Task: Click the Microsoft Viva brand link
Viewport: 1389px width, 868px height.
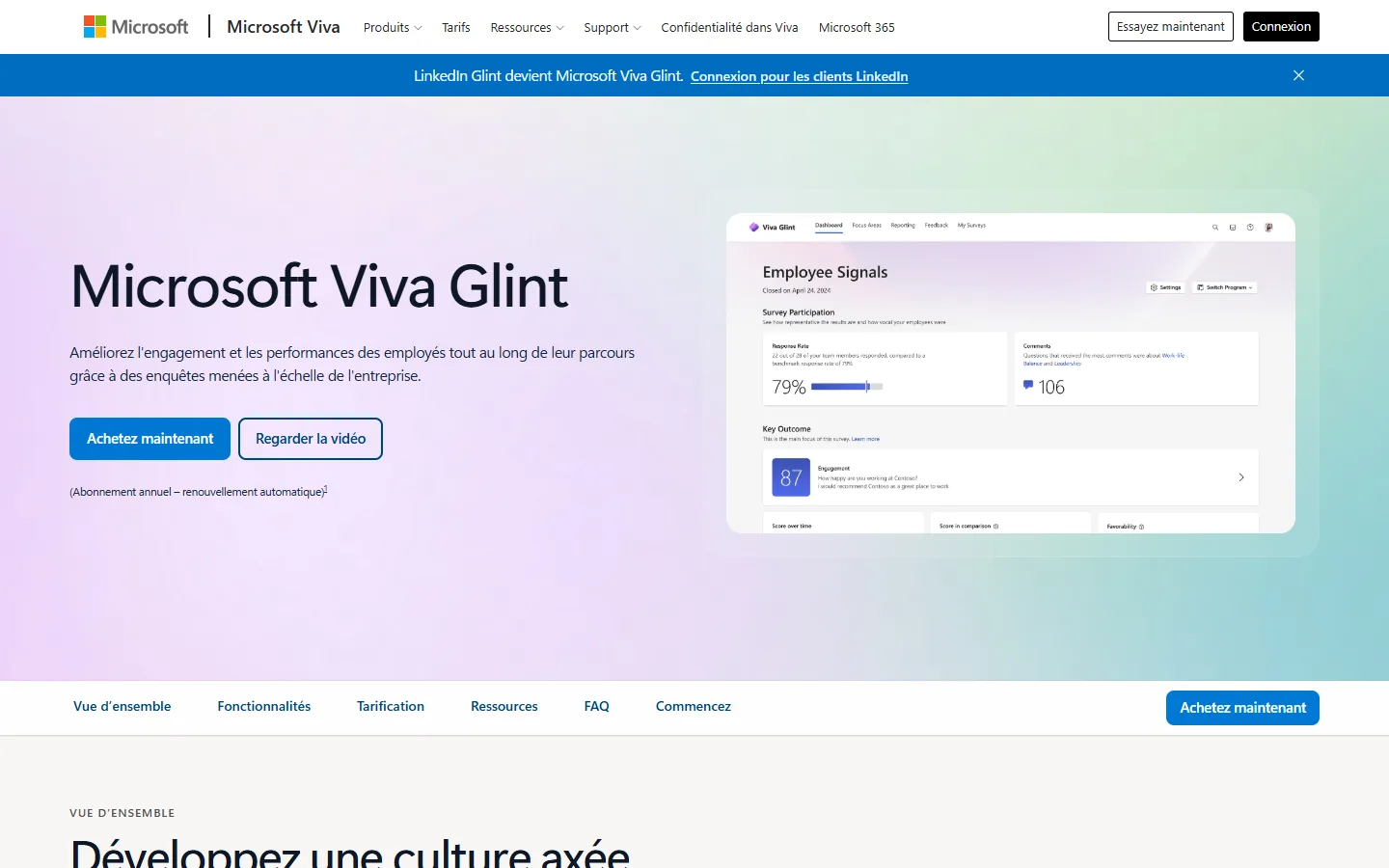Action: click(x=284, y=27)
